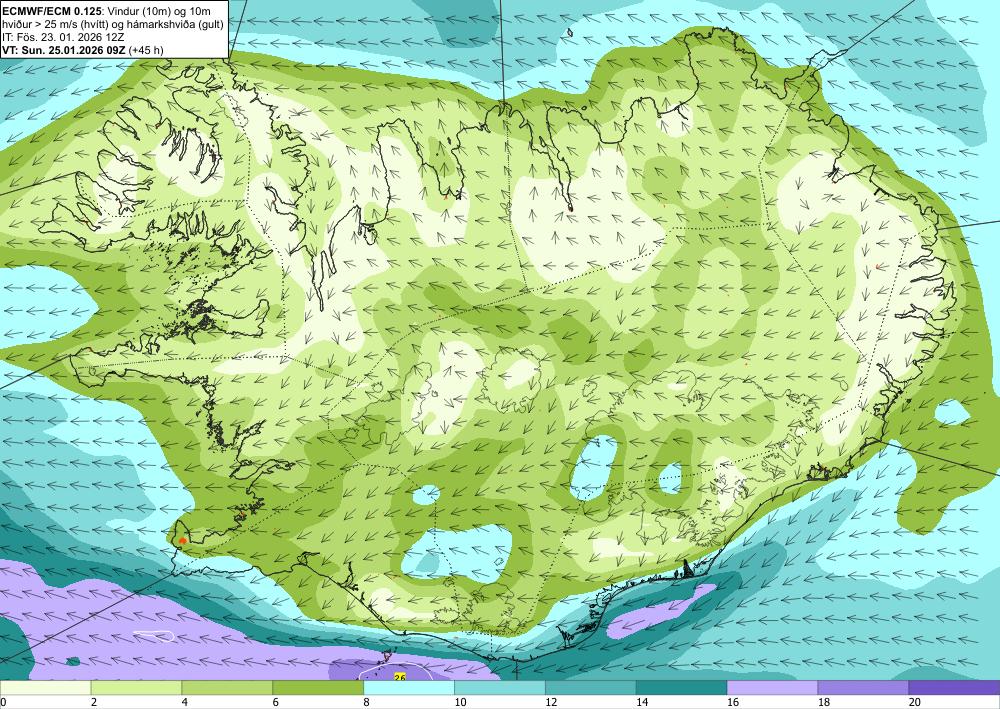
Task: Click the 'IT: Fös. 23. 01. 2026 12Z' line
Action: pyautogui.click(x=63, y=37)
